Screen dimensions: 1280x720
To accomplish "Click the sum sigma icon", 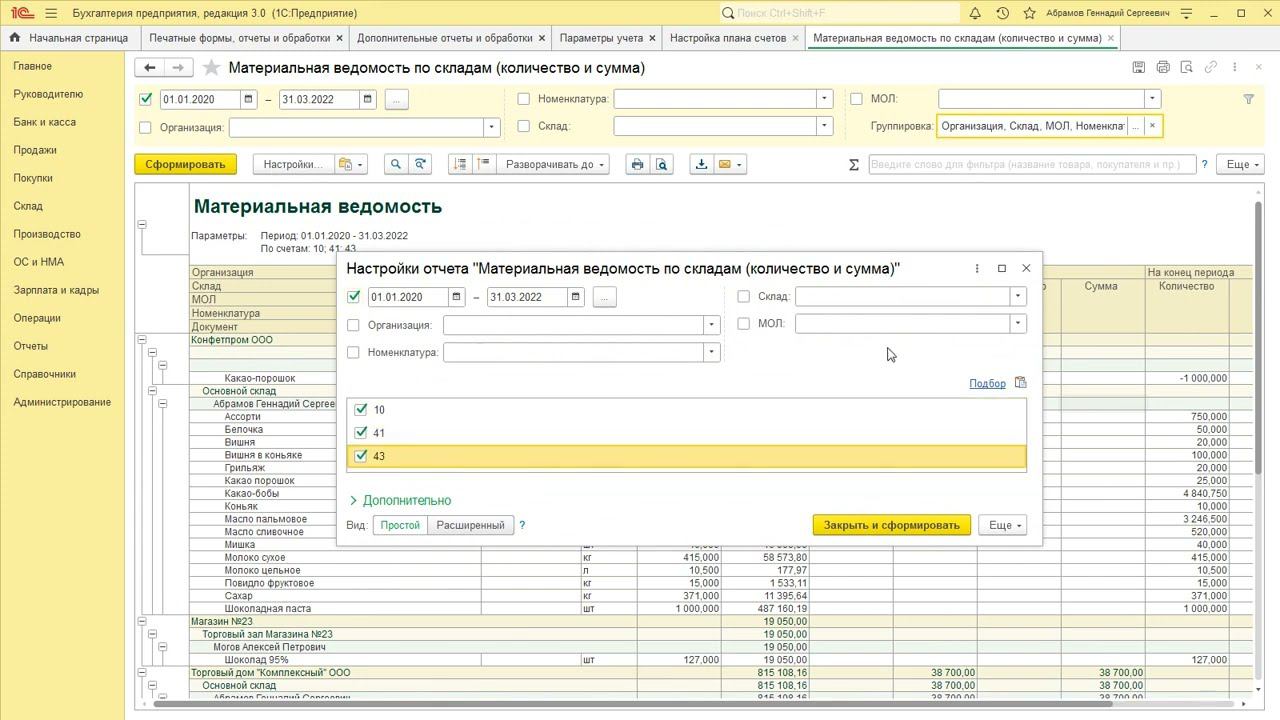I will [x=854, y=165].
